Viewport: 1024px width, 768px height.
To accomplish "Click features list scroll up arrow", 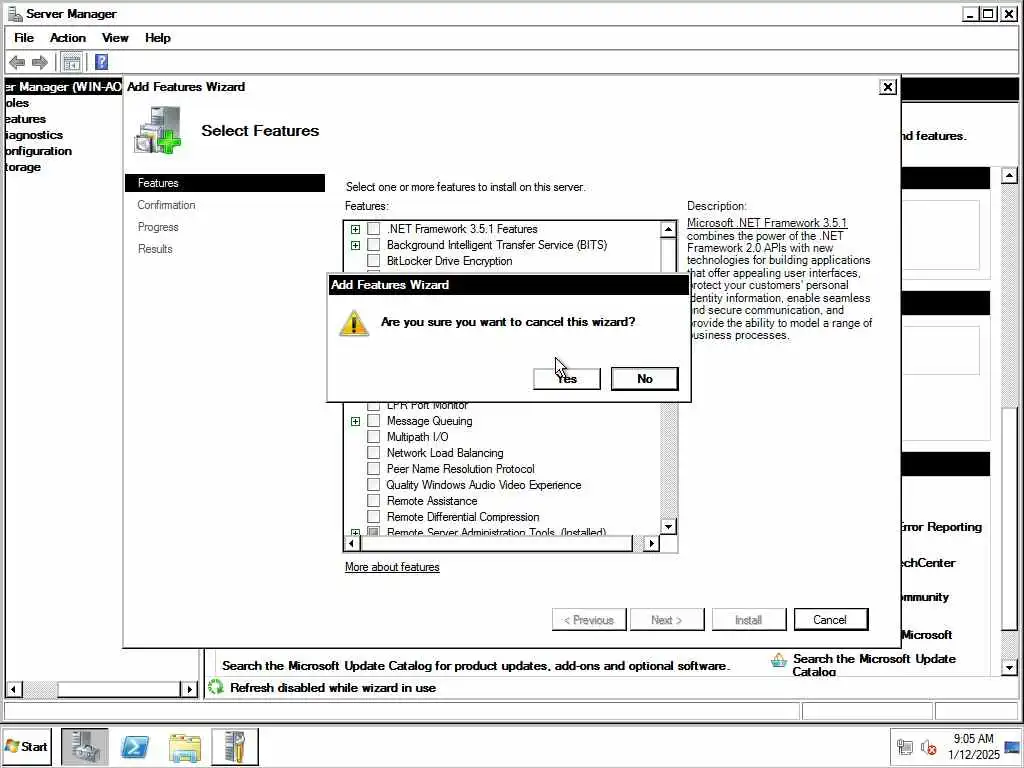I will tap(668, 229).
